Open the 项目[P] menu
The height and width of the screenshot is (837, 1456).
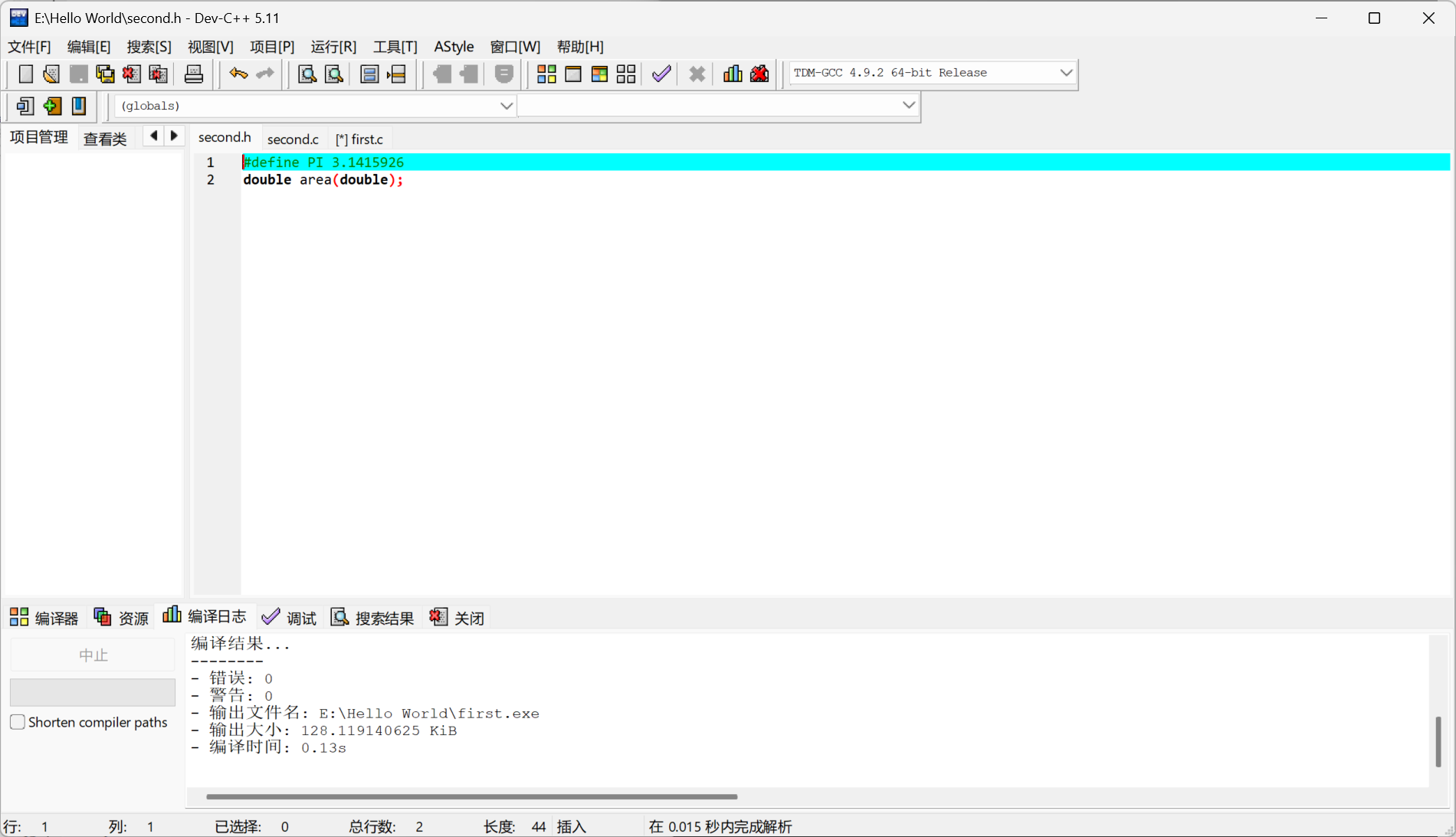[x=272, y=47]
